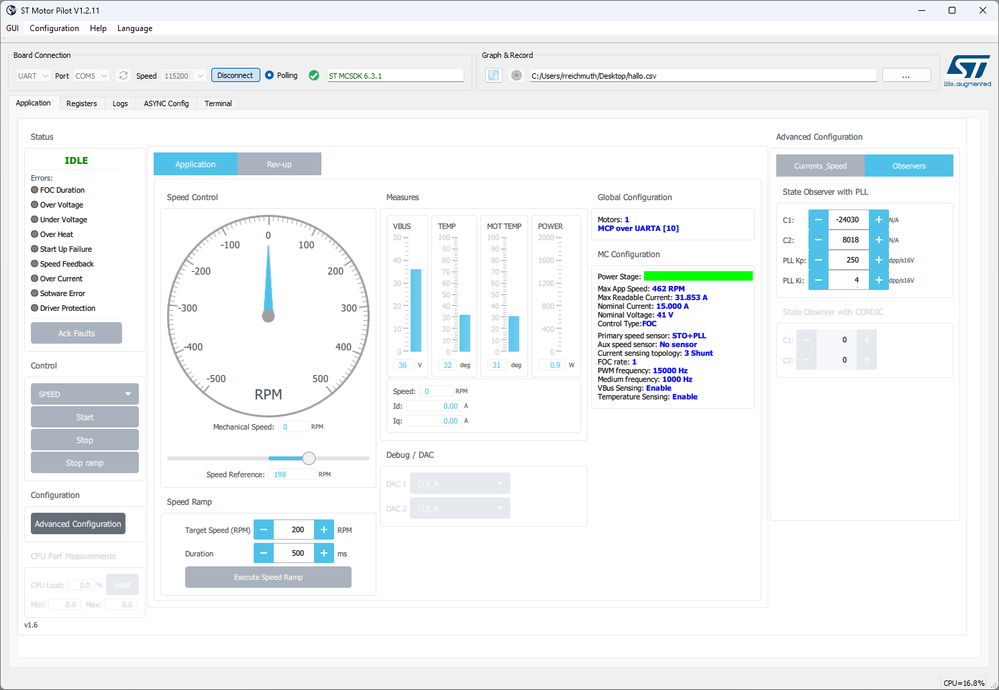
Task: Expand the Port COM5 dropdown
Action: (x=91, y=76)
